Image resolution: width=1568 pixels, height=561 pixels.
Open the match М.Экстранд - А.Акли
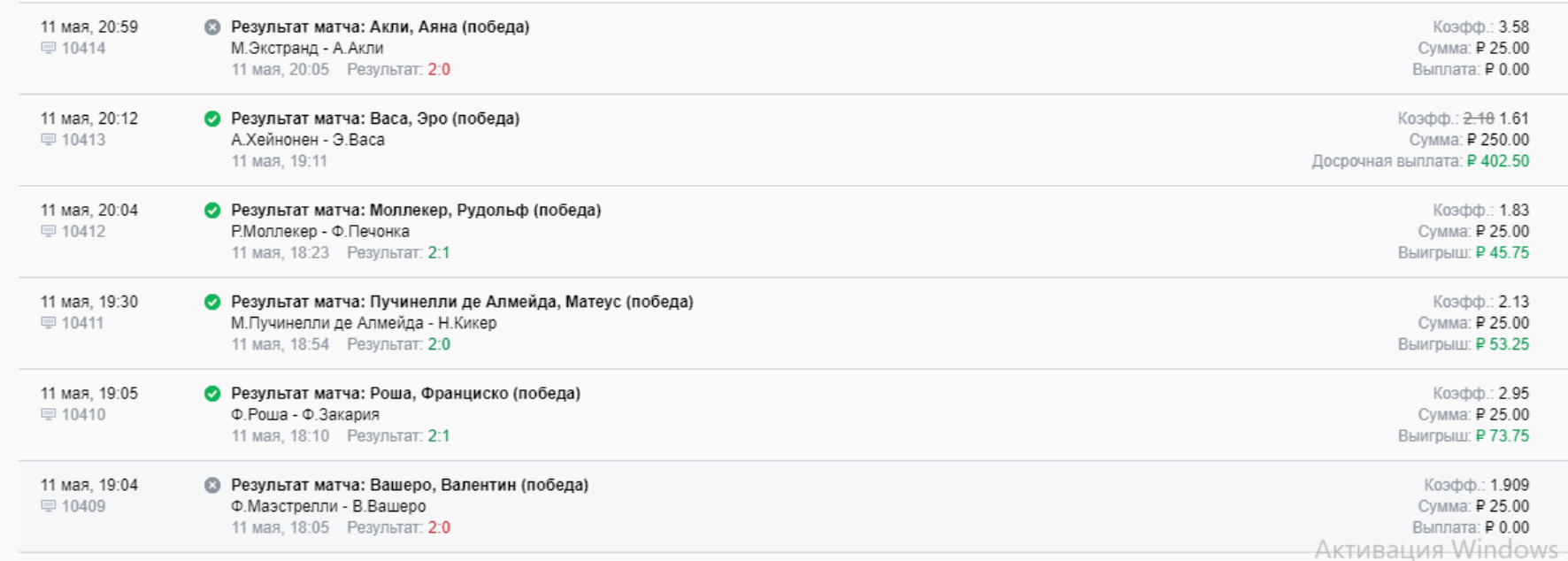(307, 49)
